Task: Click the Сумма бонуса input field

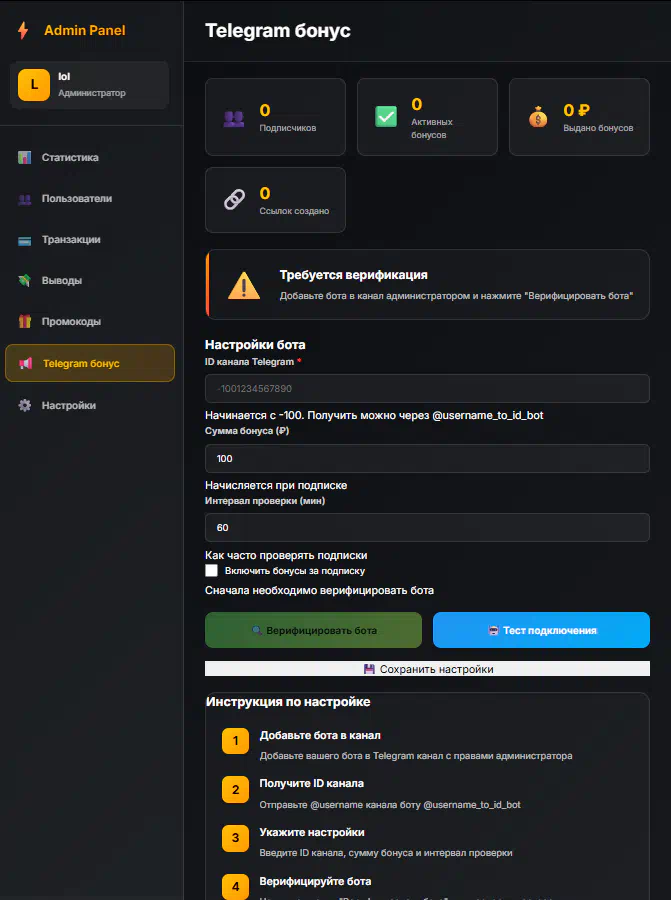Action: (x=427, y=458)
